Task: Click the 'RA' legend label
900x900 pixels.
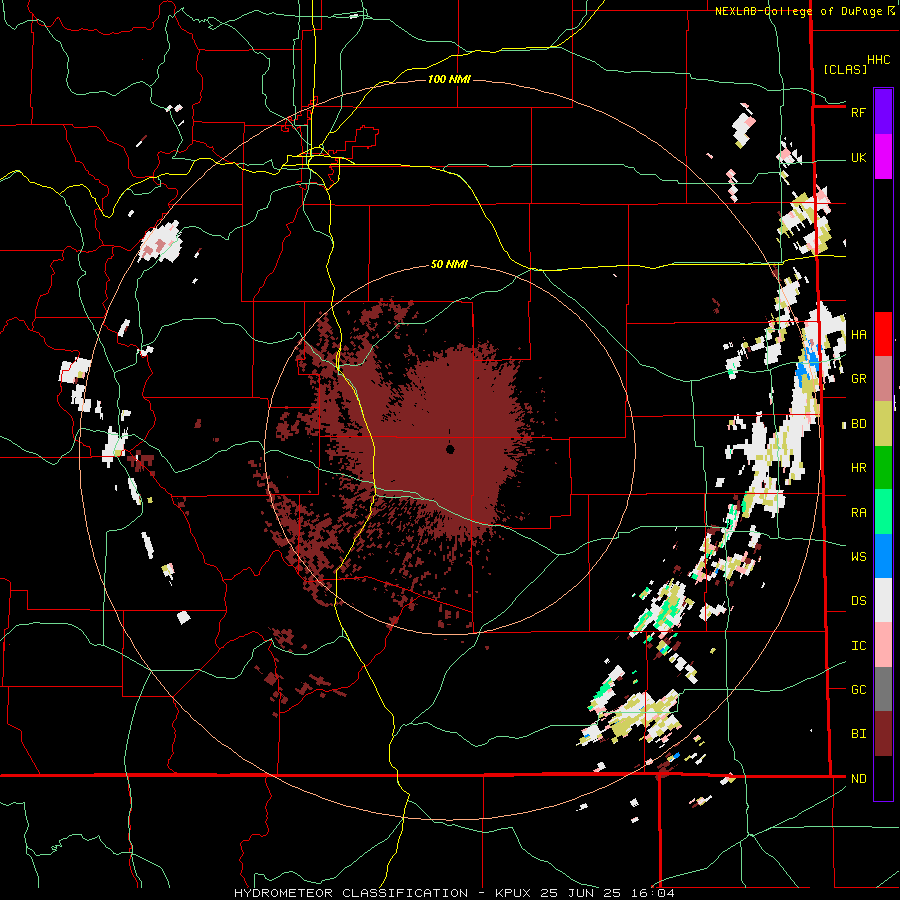Action: [x=858, y=513]
